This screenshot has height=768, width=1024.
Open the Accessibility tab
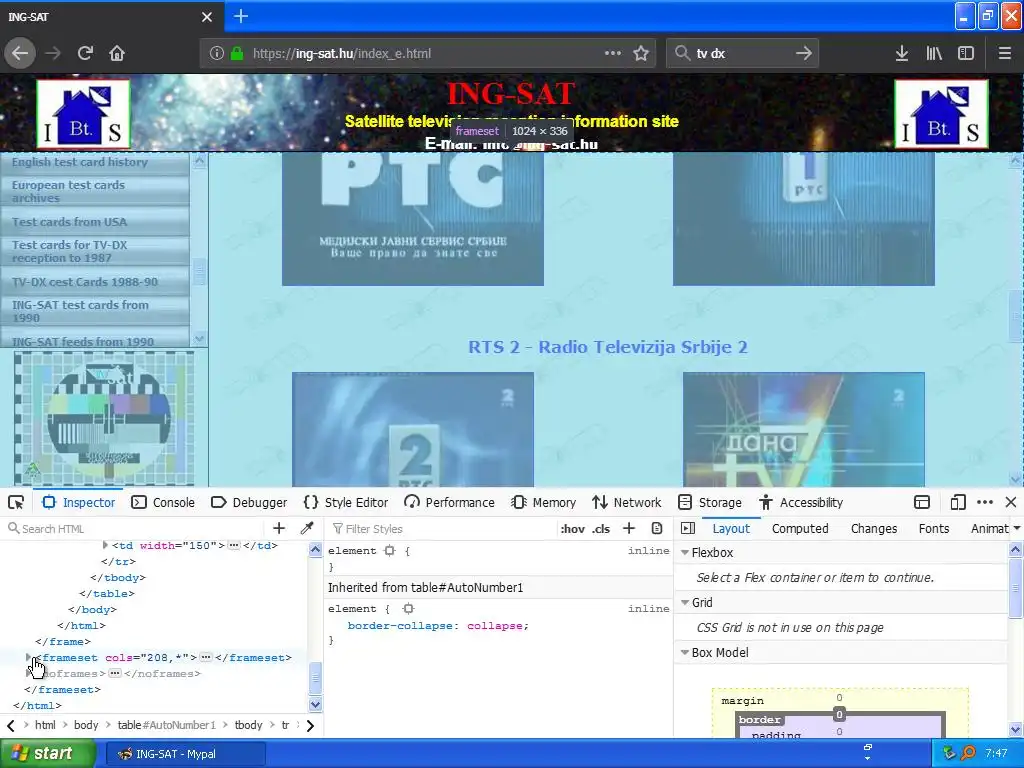tap(801, 502)
